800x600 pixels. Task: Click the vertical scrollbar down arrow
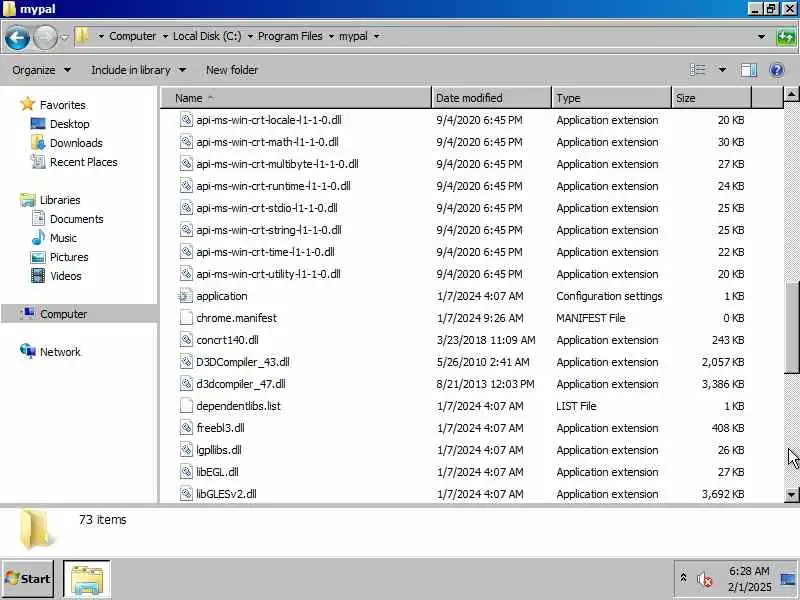pos(791,494)
